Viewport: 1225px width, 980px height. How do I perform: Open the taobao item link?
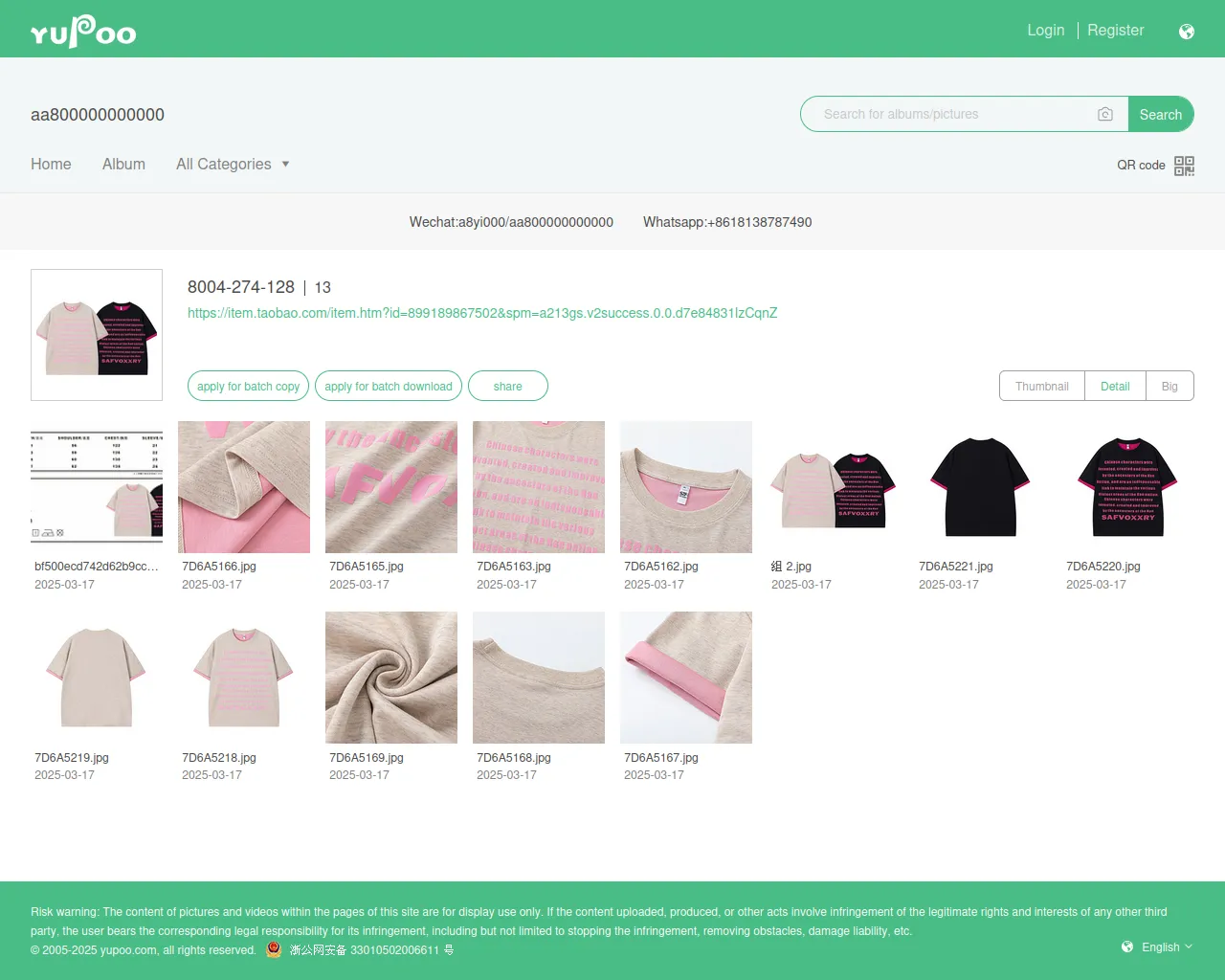point(482,313)
